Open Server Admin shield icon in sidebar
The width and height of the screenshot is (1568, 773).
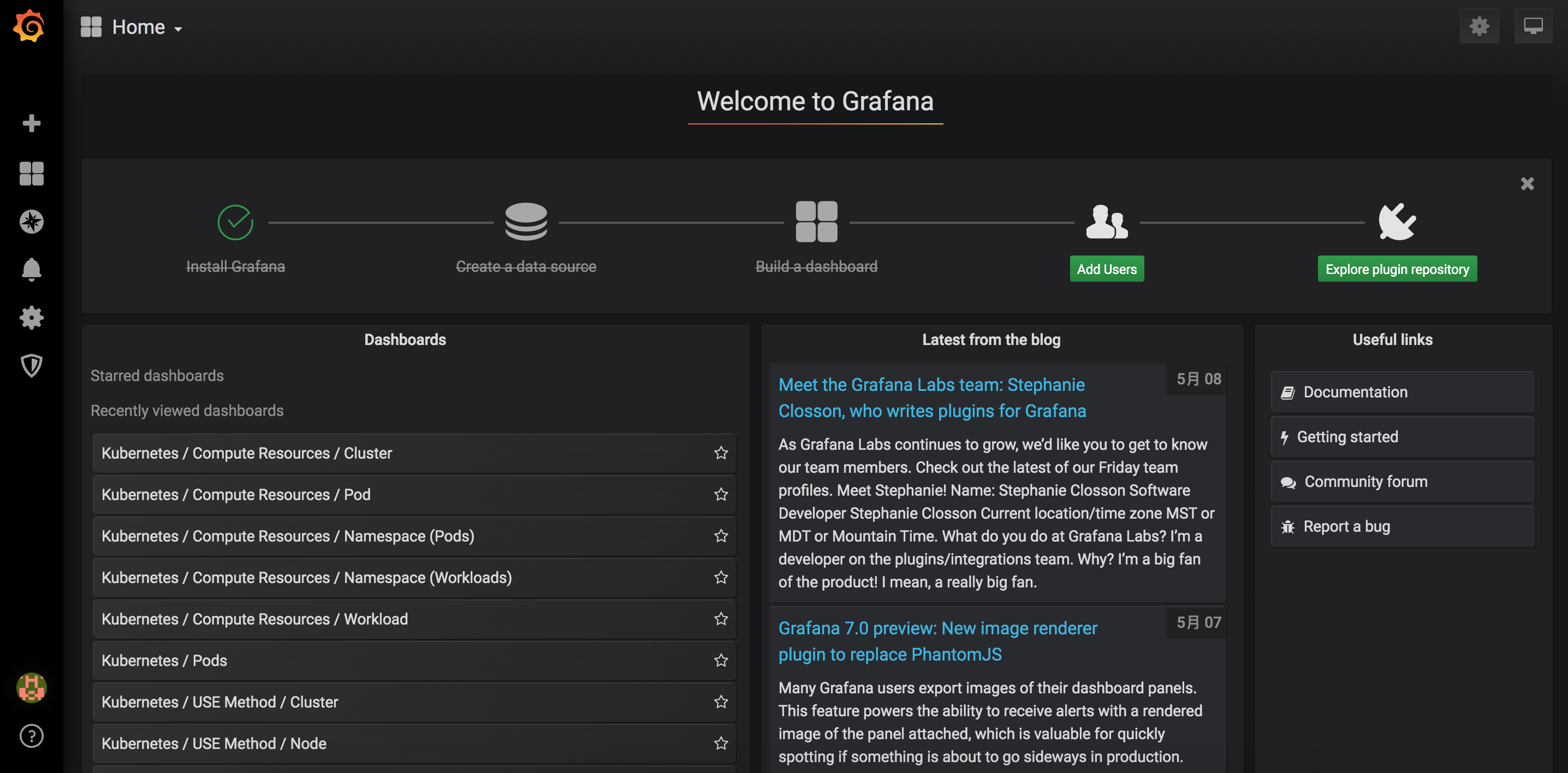click(31, 365)
